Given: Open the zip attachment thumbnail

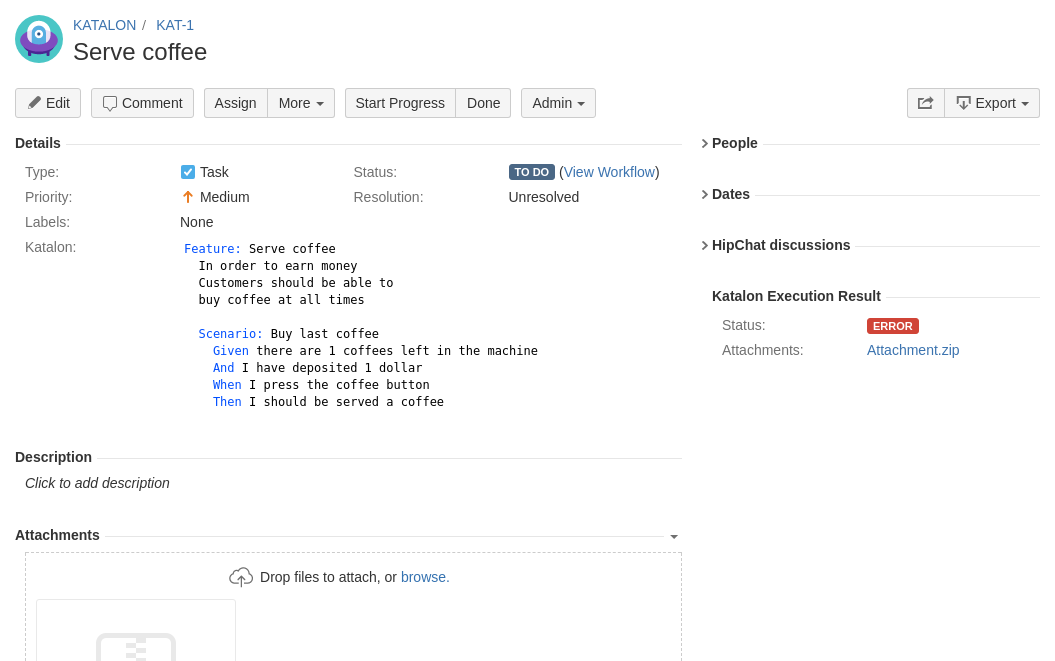Looking at the screenshot, I should tap(136, 630).
